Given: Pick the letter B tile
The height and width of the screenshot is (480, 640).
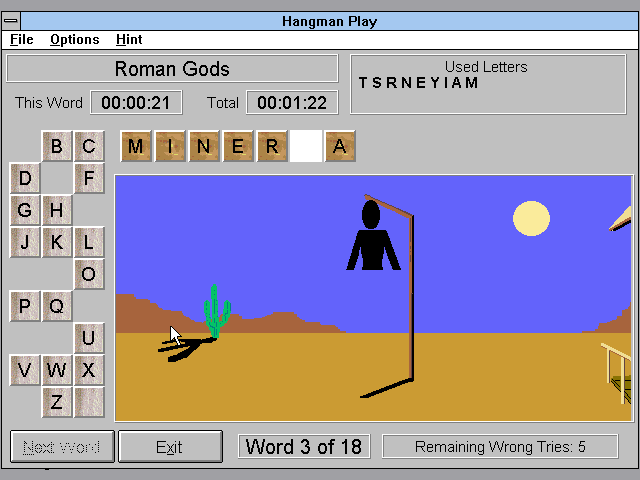Looking at the screenshot, I should [57, 147].
